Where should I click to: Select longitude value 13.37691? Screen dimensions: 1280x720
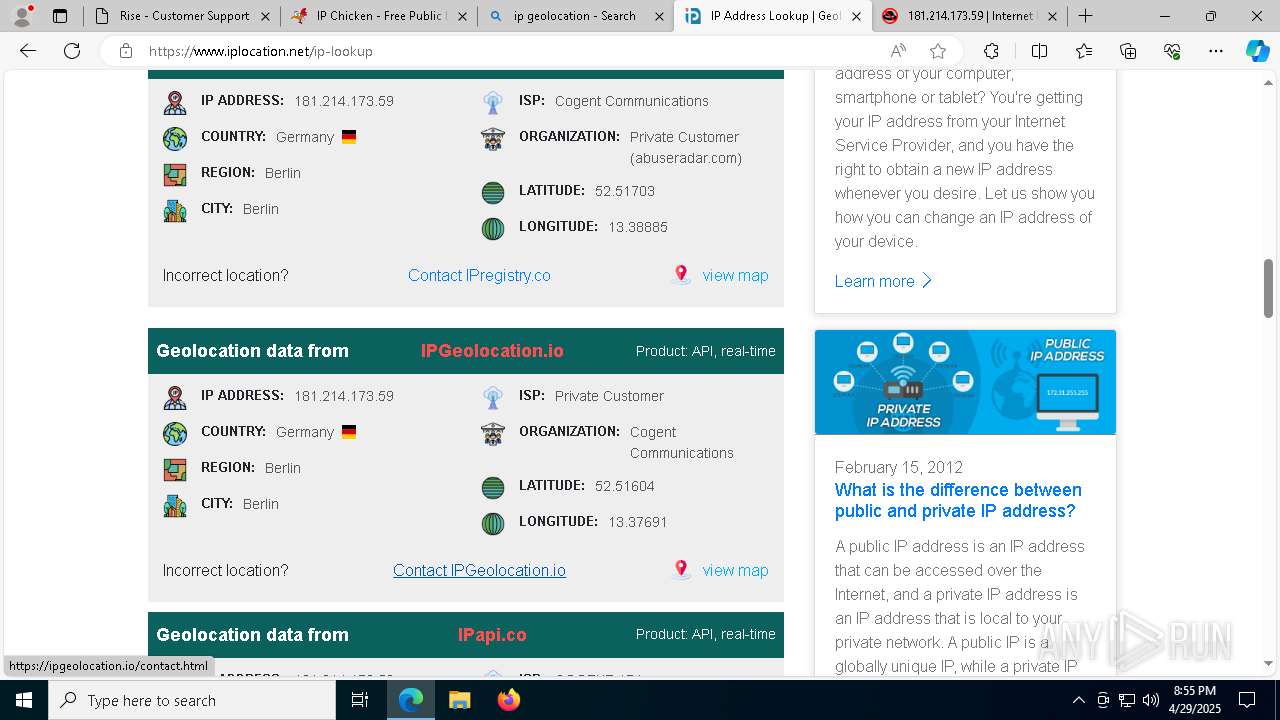[638, 522]
